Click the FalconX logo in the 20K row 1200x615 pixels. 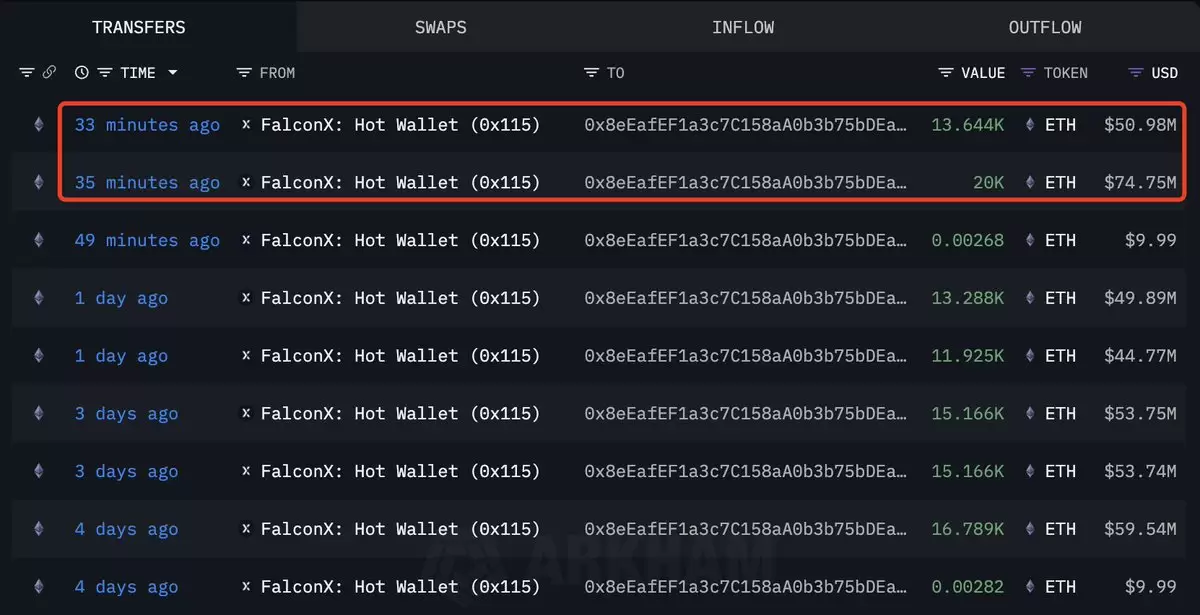(x=246, y=183)
